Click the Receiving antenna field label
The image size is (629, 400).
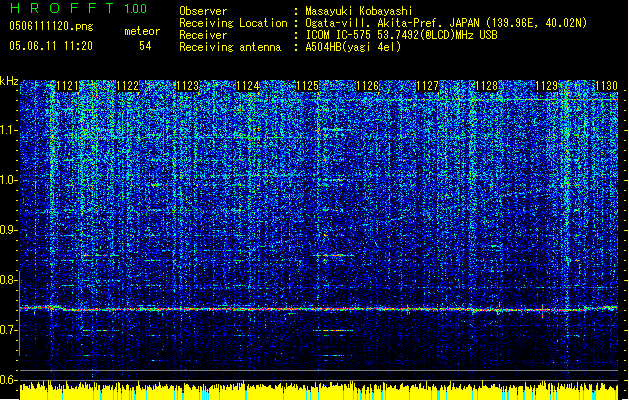point(230,47)
